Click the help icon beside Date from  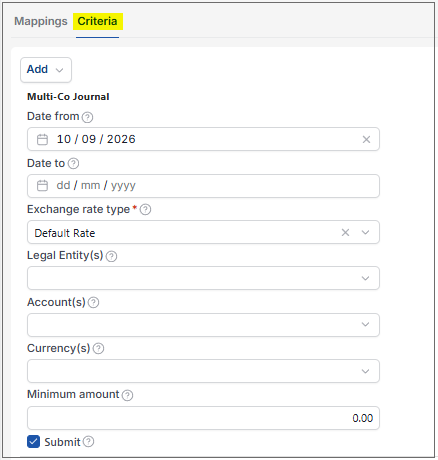click(x=87, y=117)
